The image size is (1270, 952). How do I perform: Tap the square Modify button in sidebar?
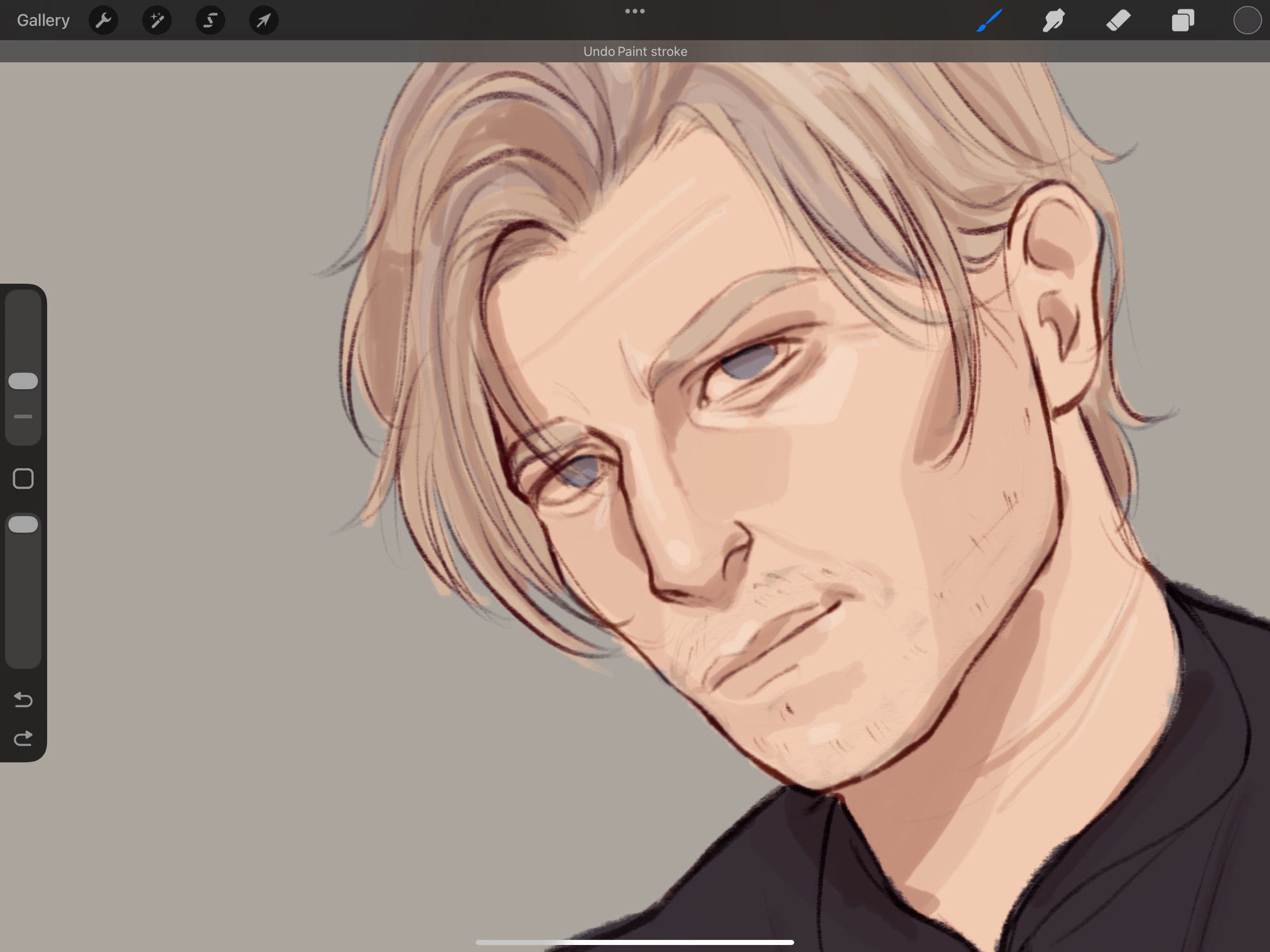pyautogui.click(x=23, y=479)
